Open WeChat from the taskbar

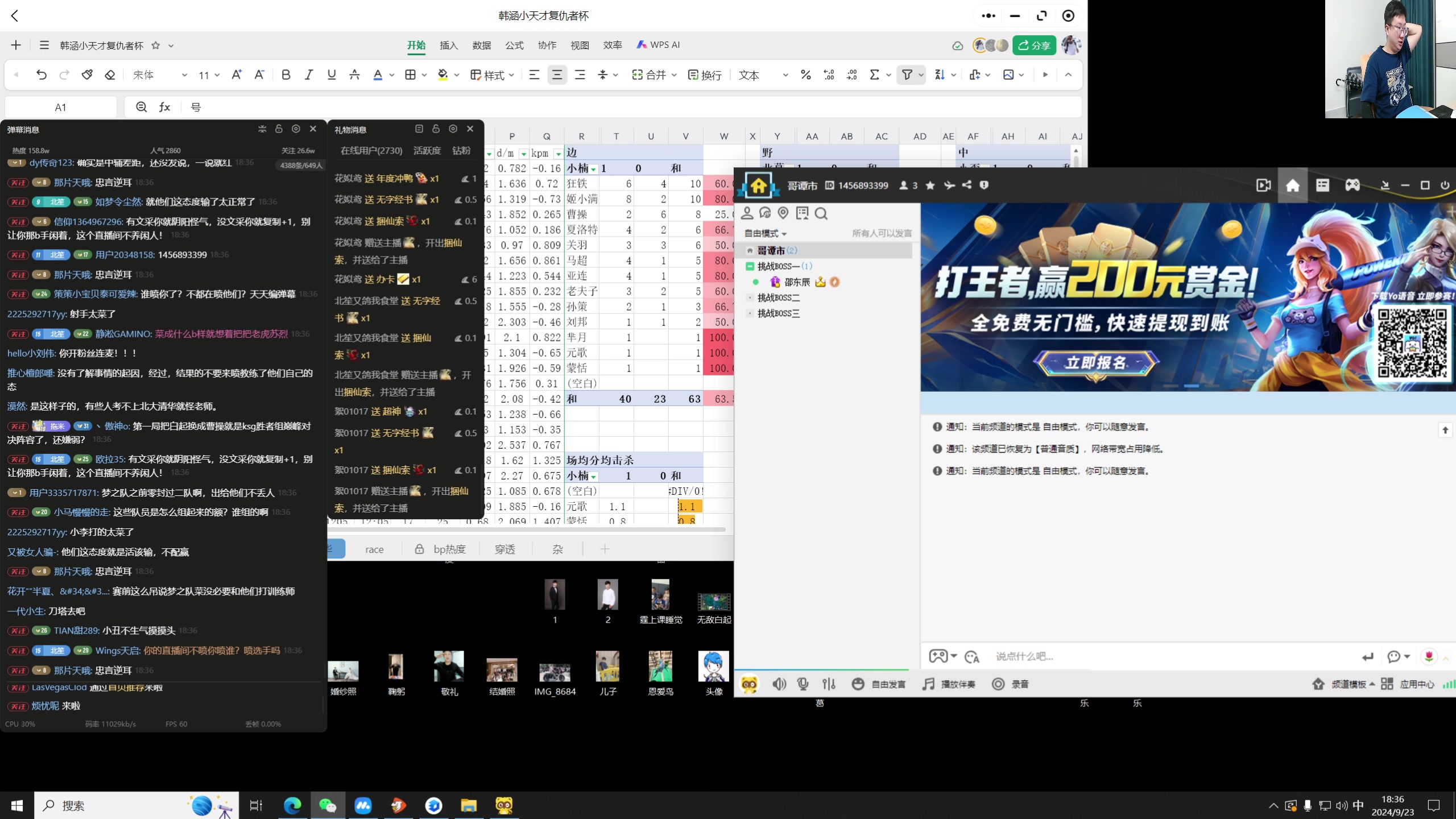pos(328,805)
